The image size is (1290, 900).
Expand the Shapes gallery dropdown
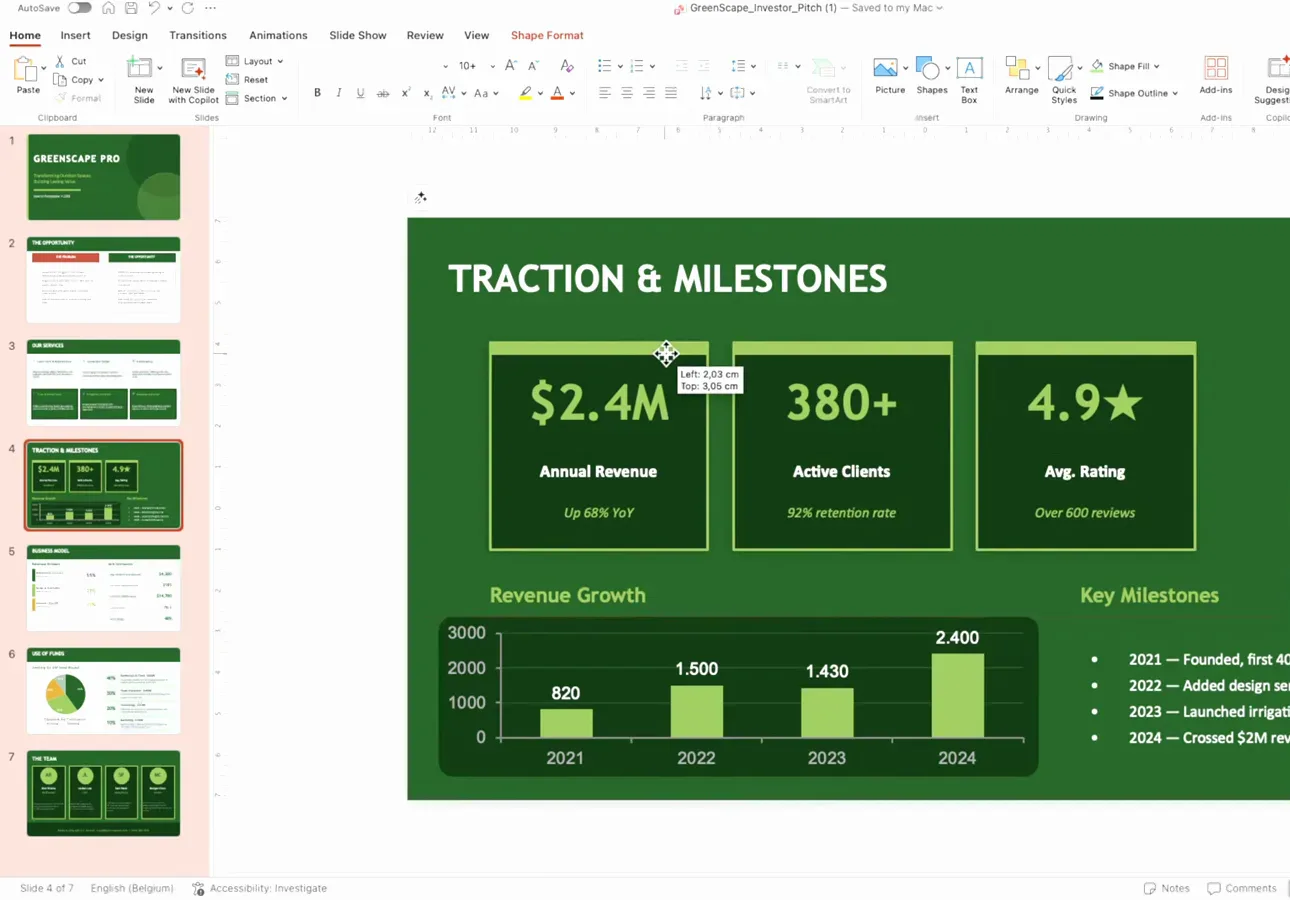click(x=947, y=68)
